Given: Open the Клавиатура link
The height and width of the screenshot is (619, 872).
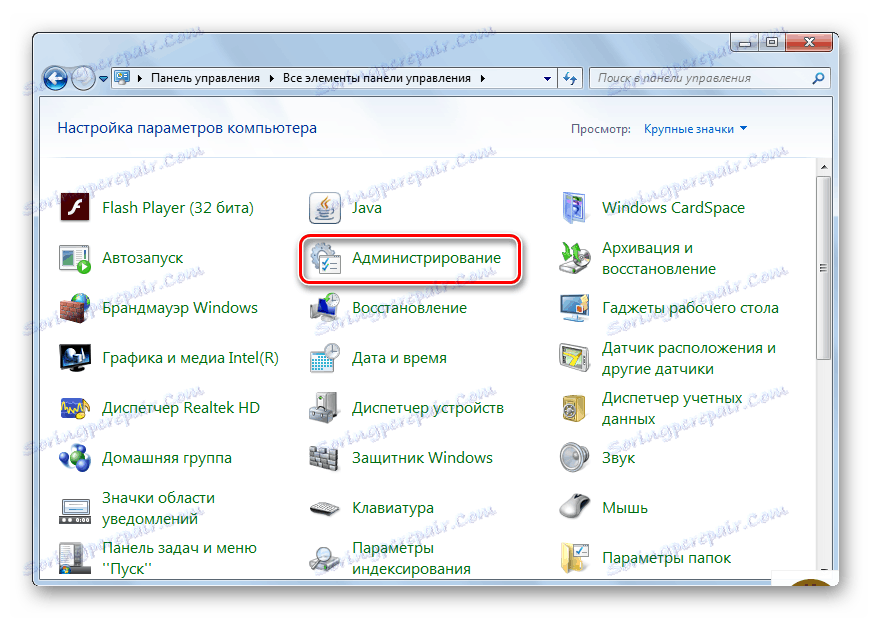Looking at the screenshot, I should tap(393, 508).
